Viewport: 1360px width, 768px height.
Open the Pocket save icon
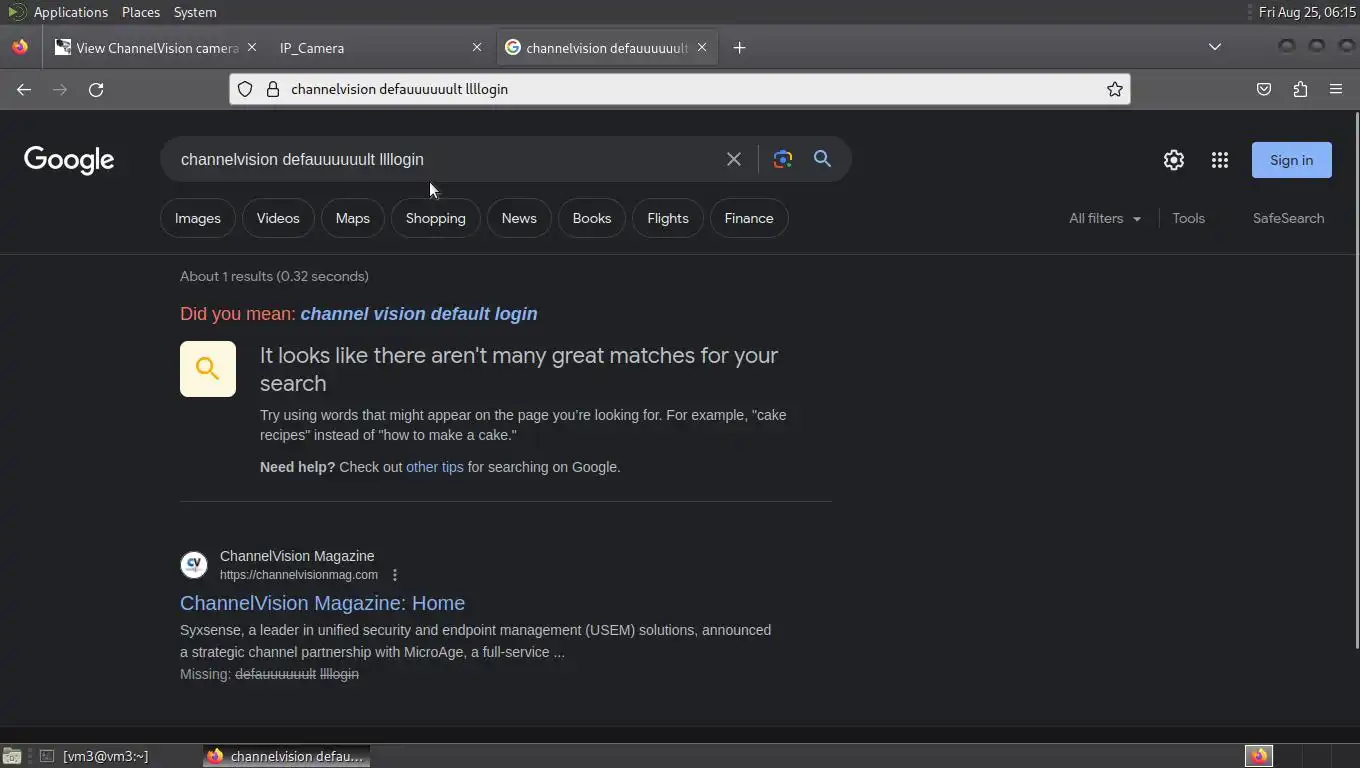pyautogui.click(x=1264, y=89)
